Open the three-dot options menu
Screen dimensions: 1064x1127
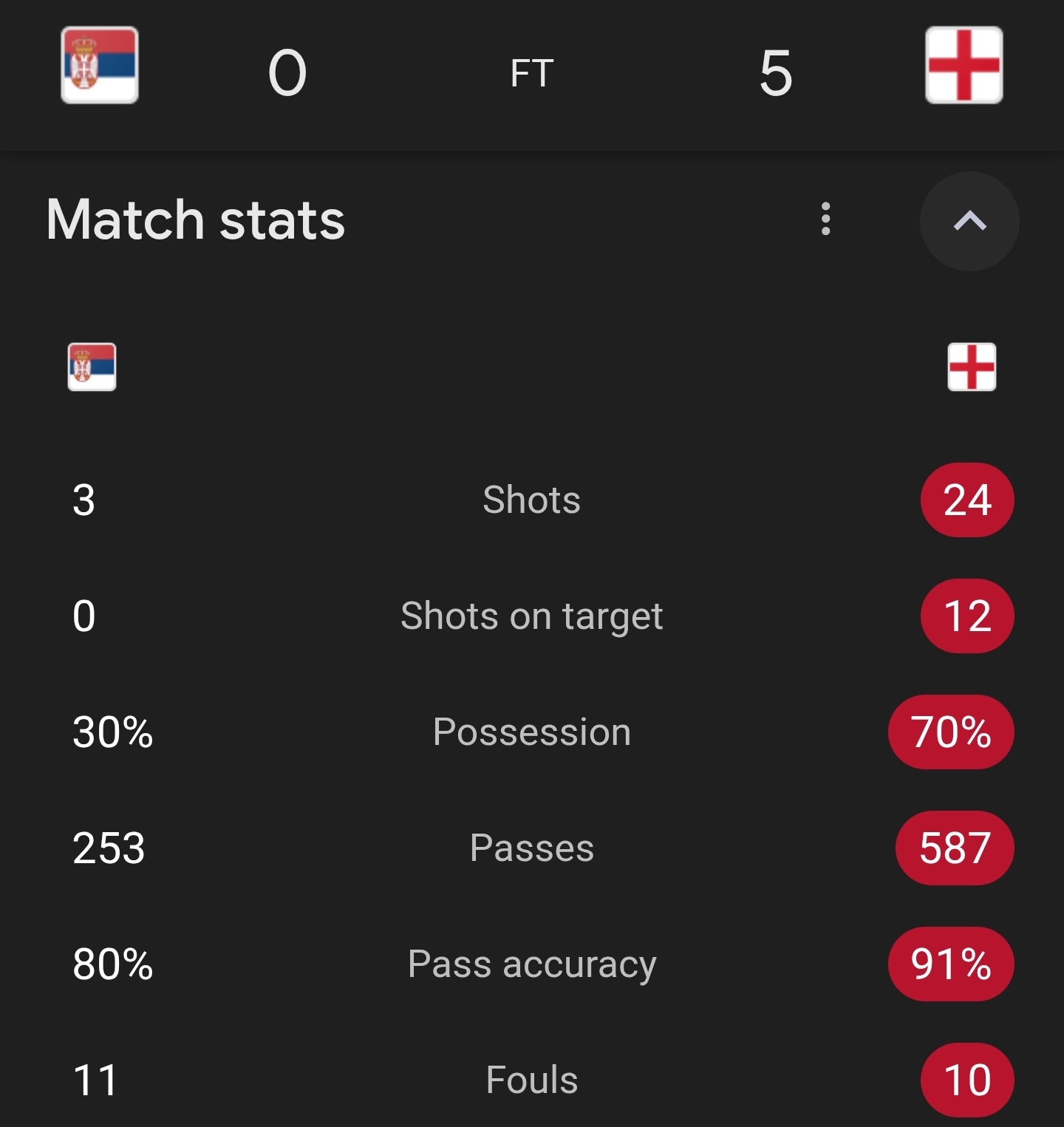(825, 219)
